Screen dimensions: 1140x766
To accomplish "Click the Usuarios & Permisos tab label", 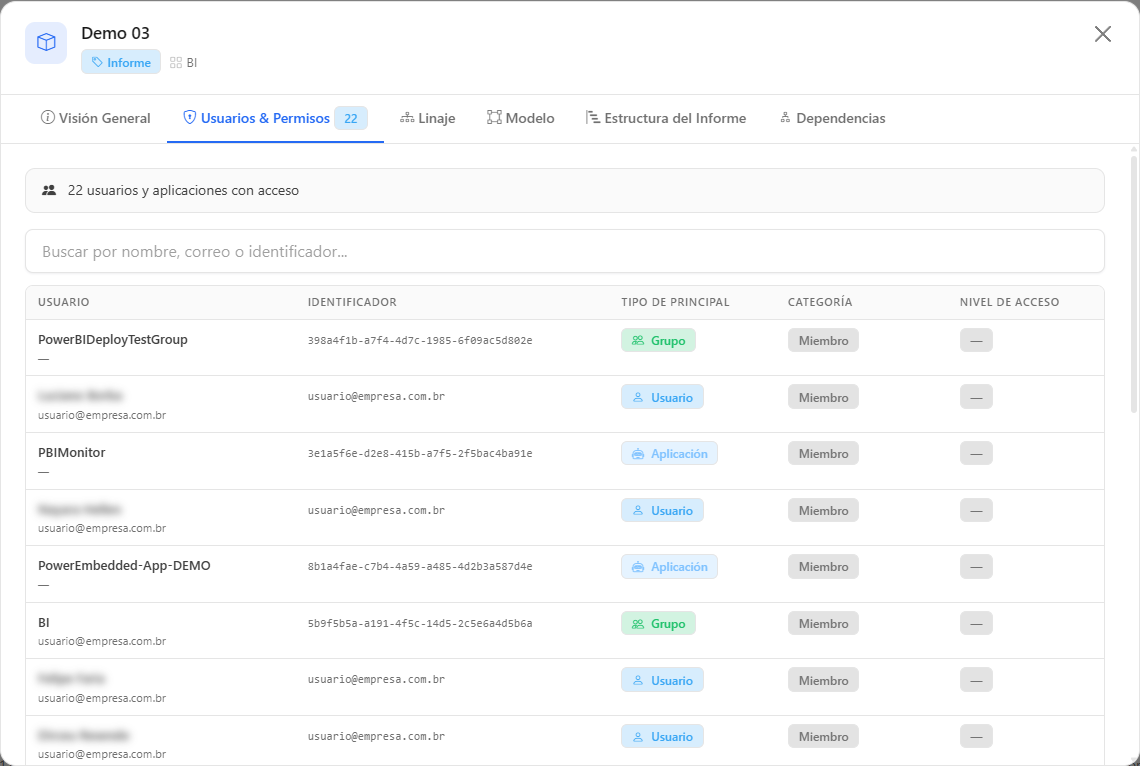I will point(265,118).
